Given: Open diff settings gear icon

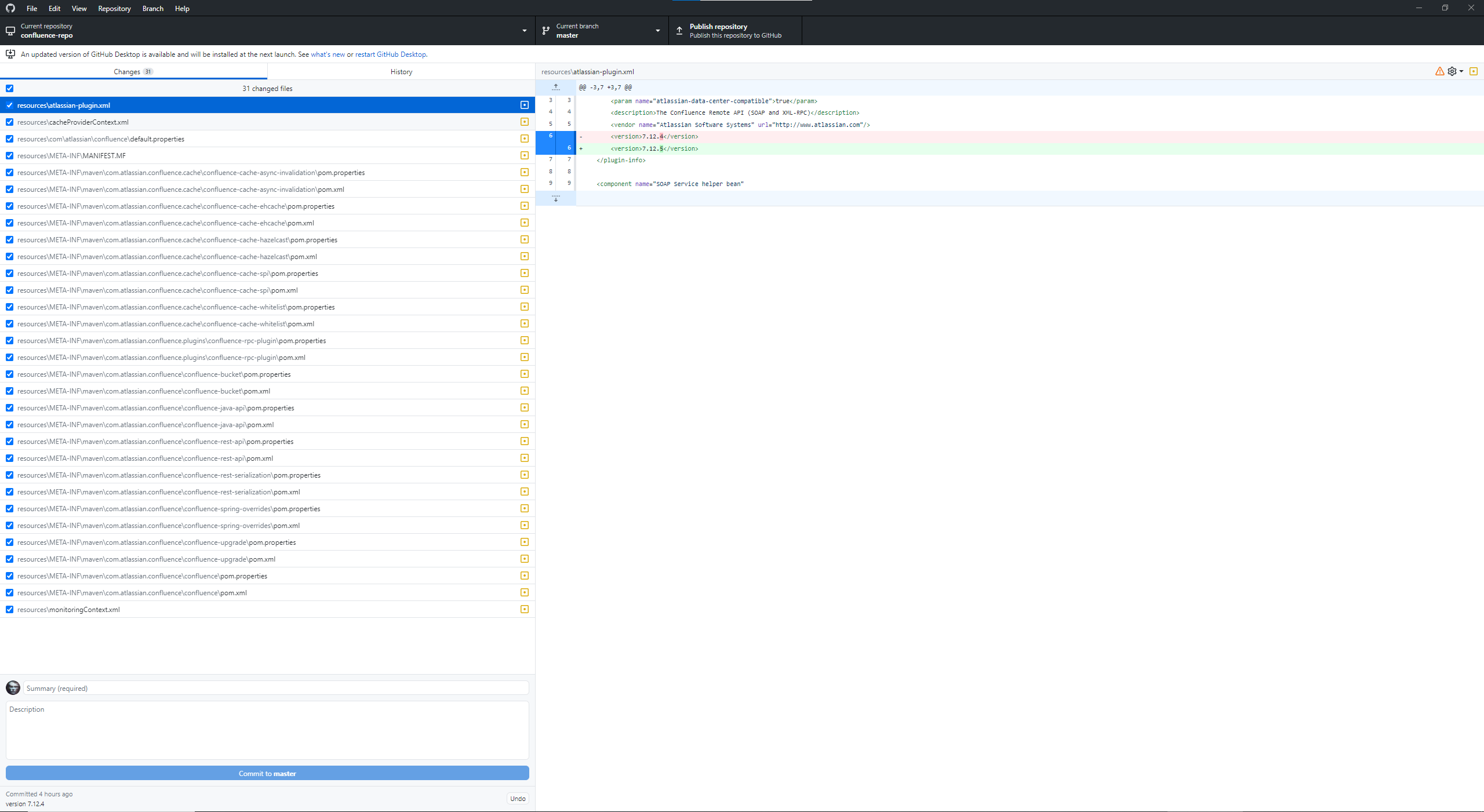Looking at the screenshot, I should 1452,71.
